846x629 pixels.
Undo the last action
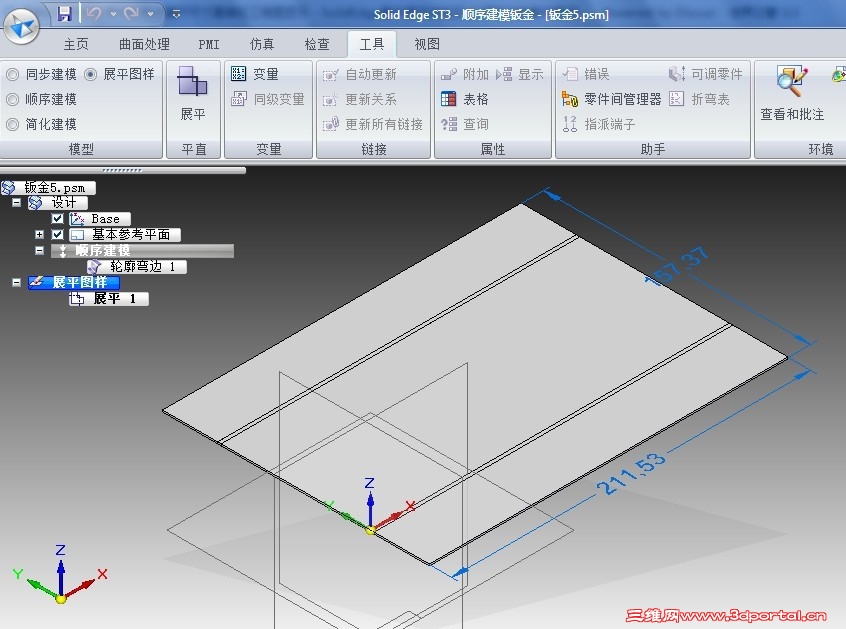click(94, 13)
